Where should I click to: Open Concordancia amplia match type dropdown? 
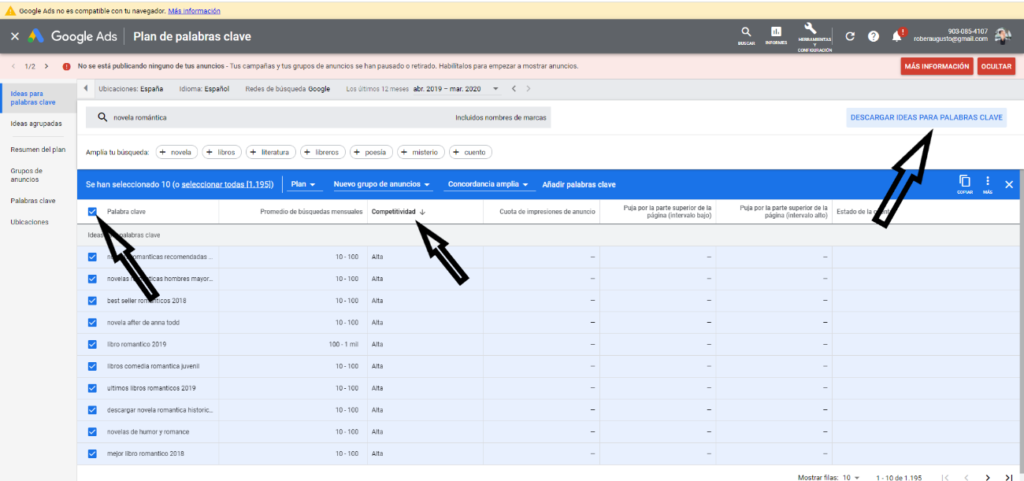click(488, 185)
